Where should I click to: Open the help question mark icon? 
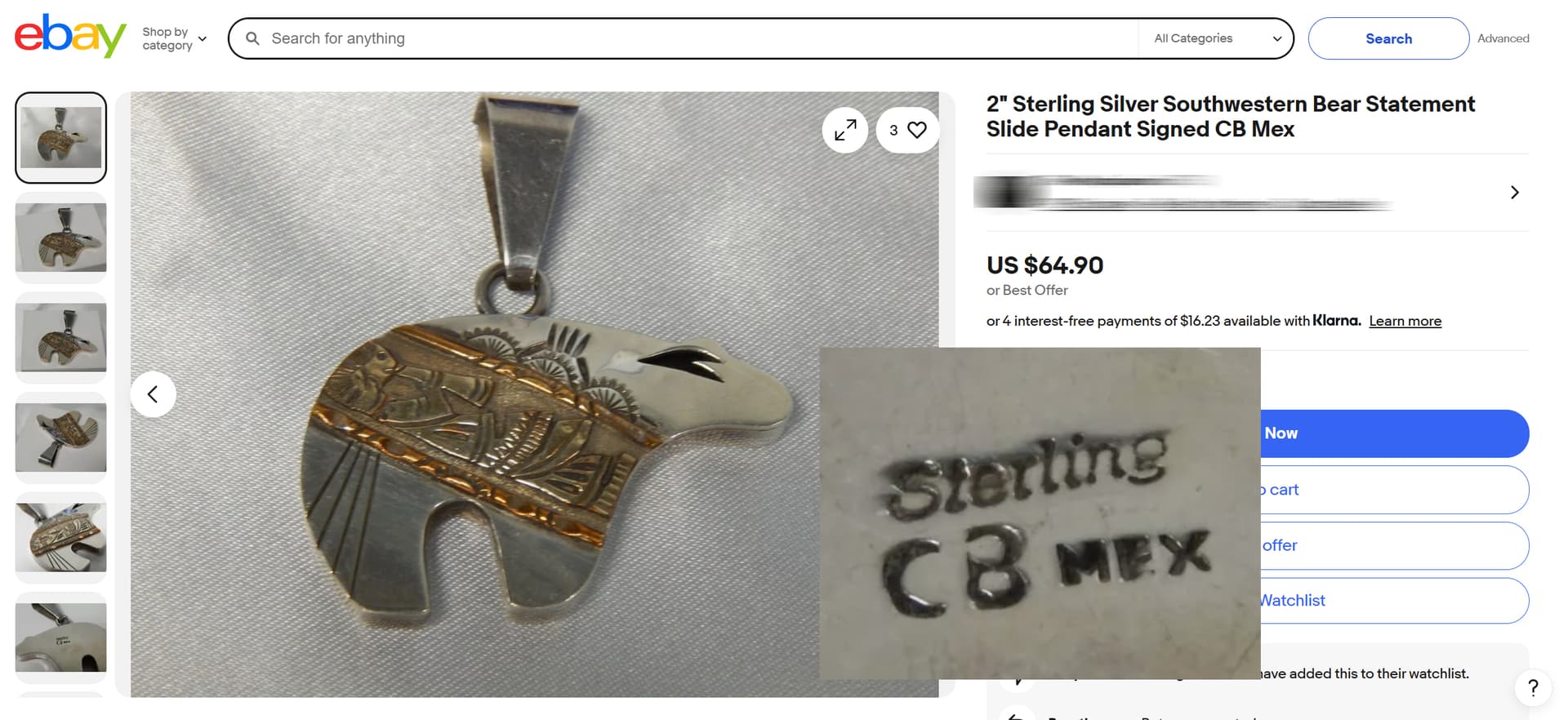(x=1533, y=687)
